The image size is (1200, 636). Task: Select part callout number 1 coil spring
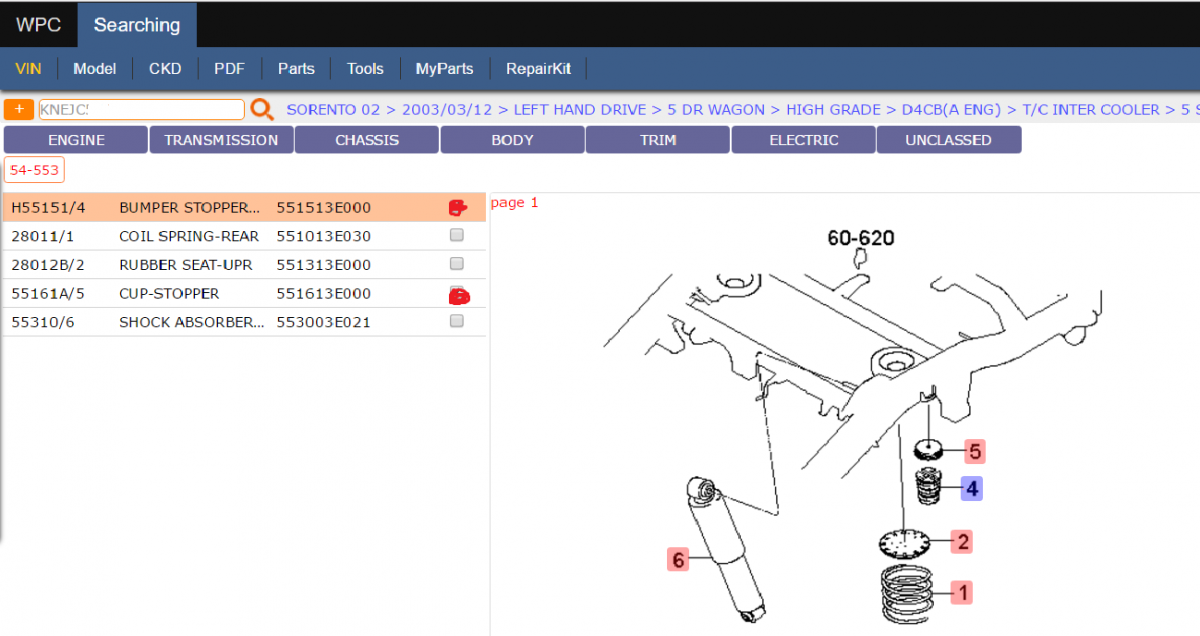(962, 592)
